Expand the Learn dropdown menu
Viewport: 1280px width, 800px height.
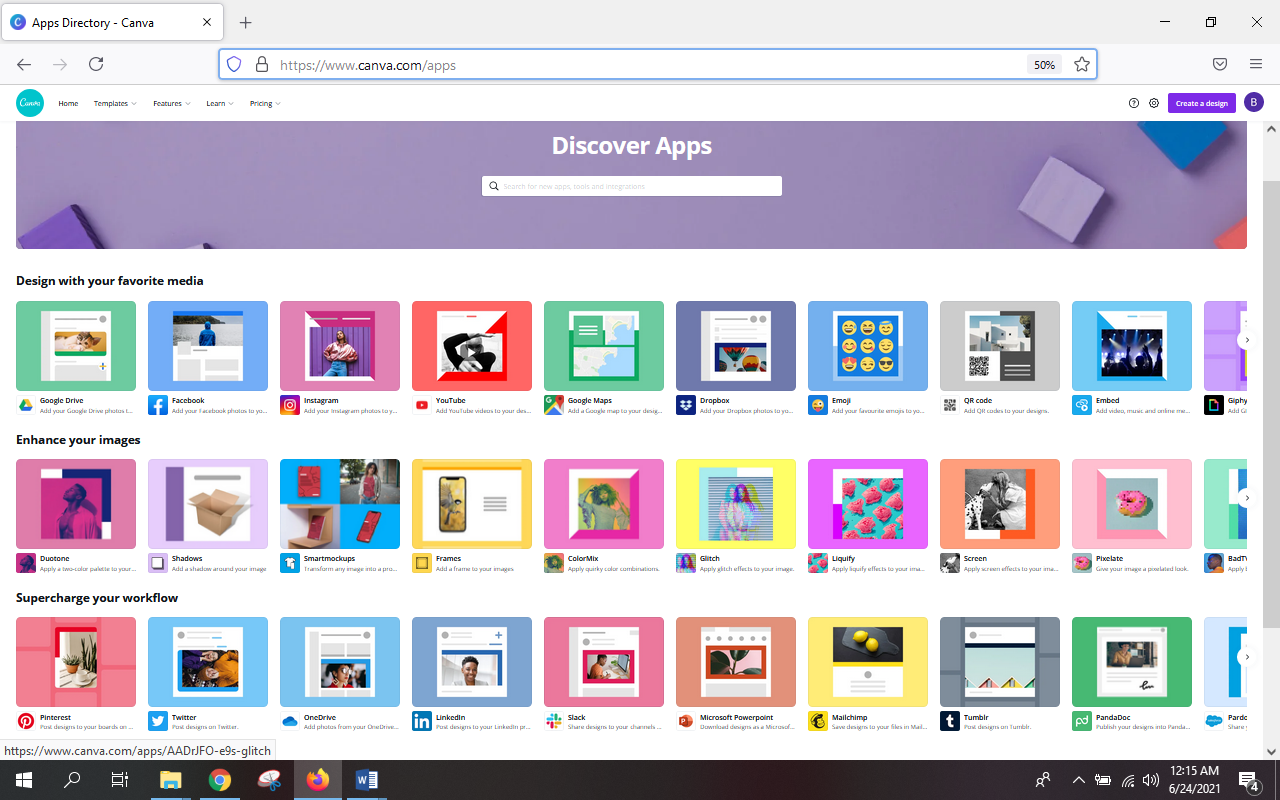[x=220, y=103]
